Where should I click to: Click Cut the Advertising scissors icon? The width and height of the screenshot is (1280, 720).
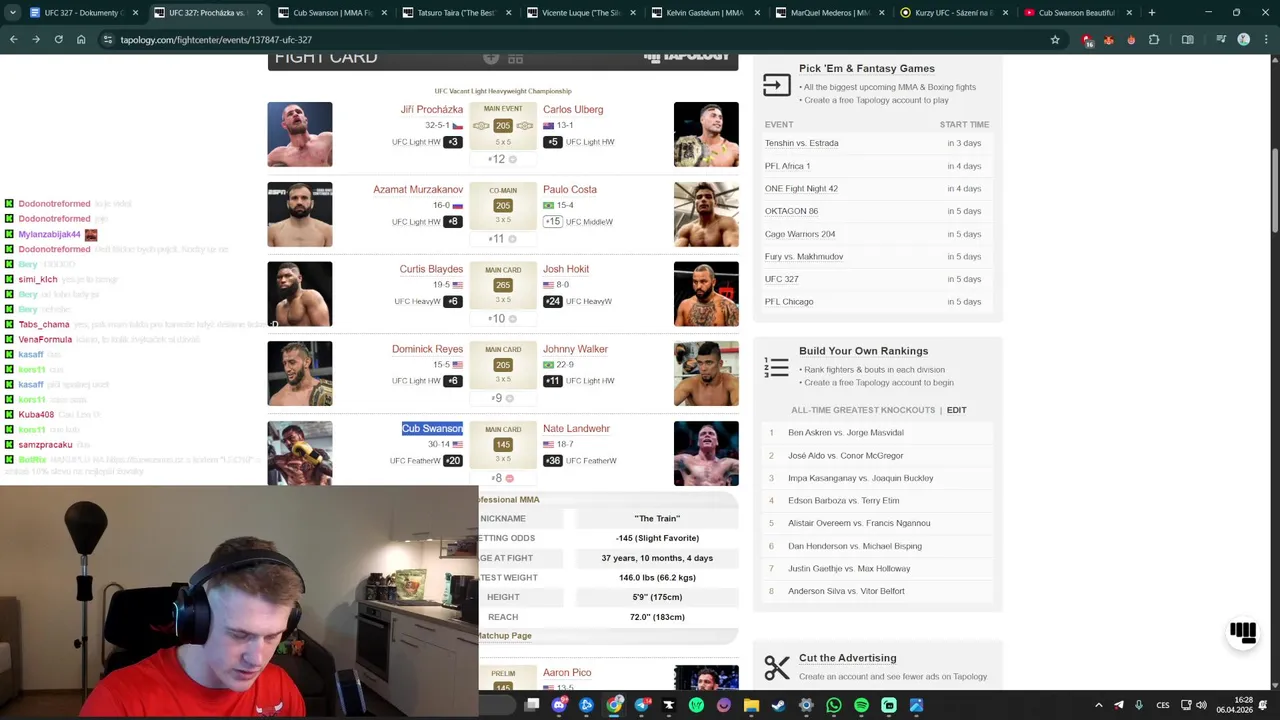click(777, 667)
